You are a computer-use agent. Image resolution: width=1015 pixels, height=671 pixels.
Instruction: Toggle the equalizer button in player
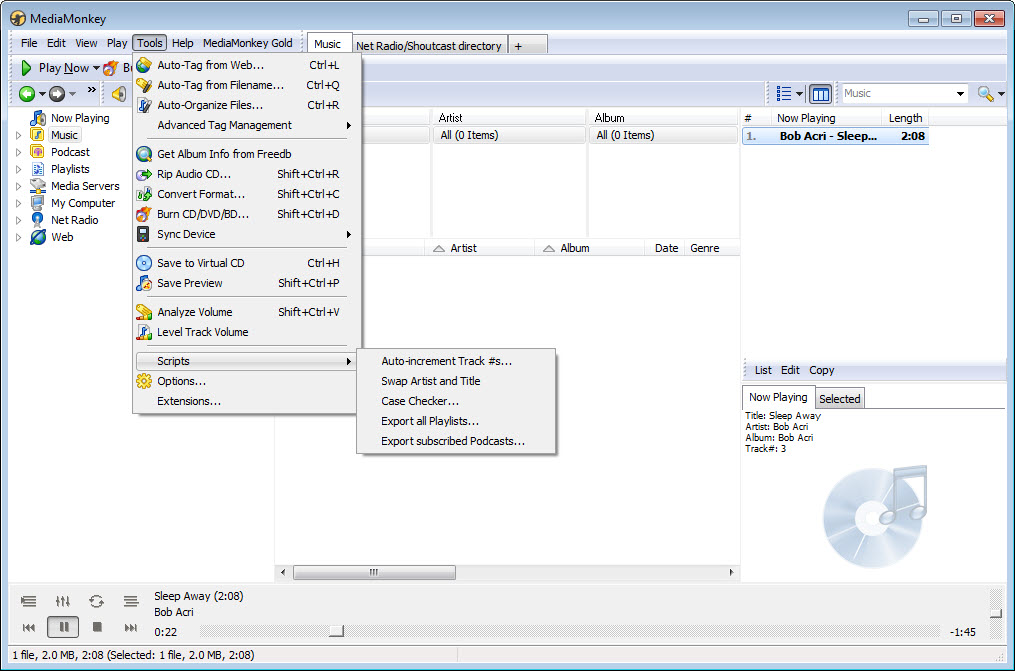coord(63,602)
